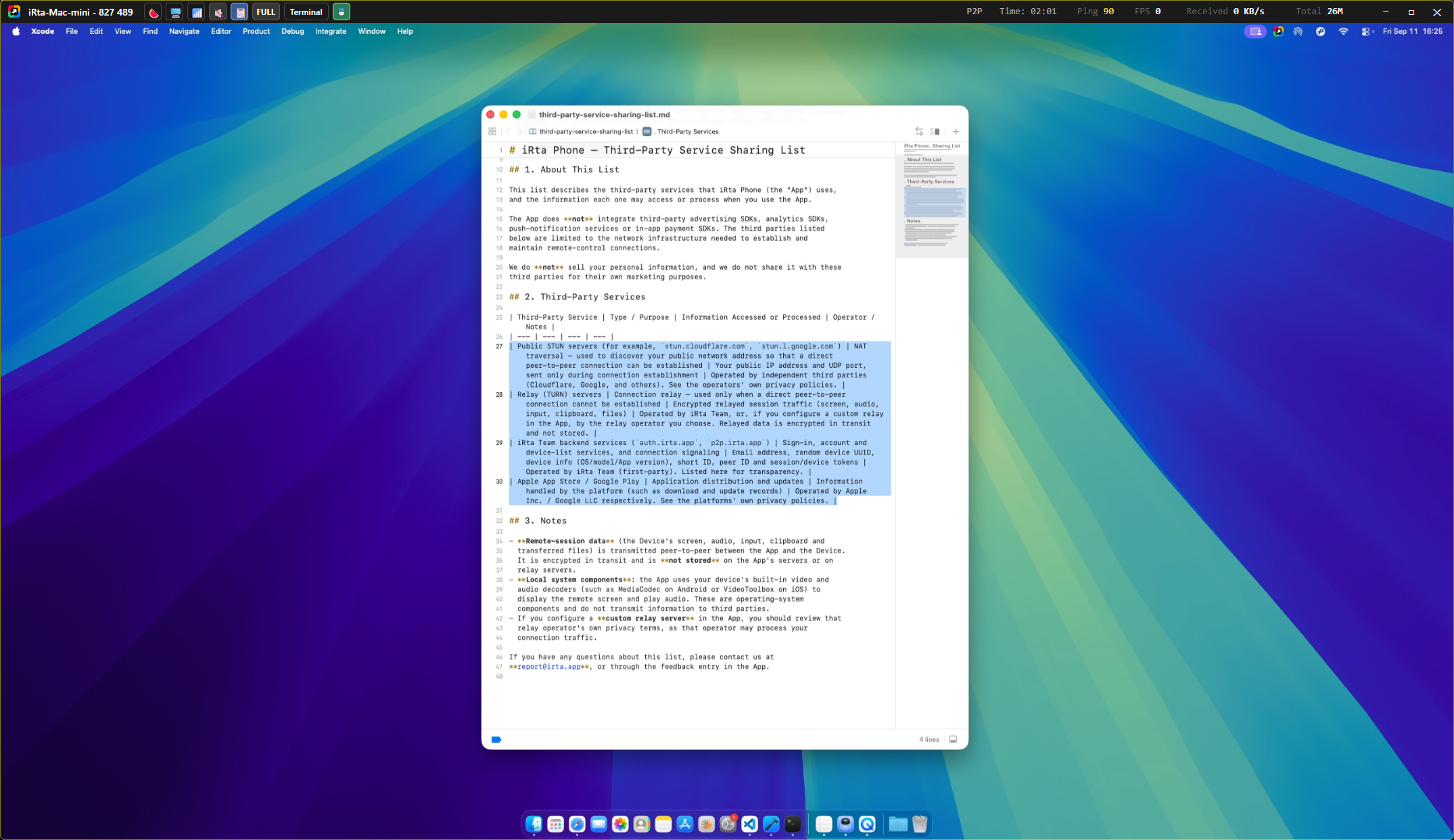Jump to 'Notes' section in minimap
Image resolution: width=1454 pixels, height=840 pixels.
913,221
